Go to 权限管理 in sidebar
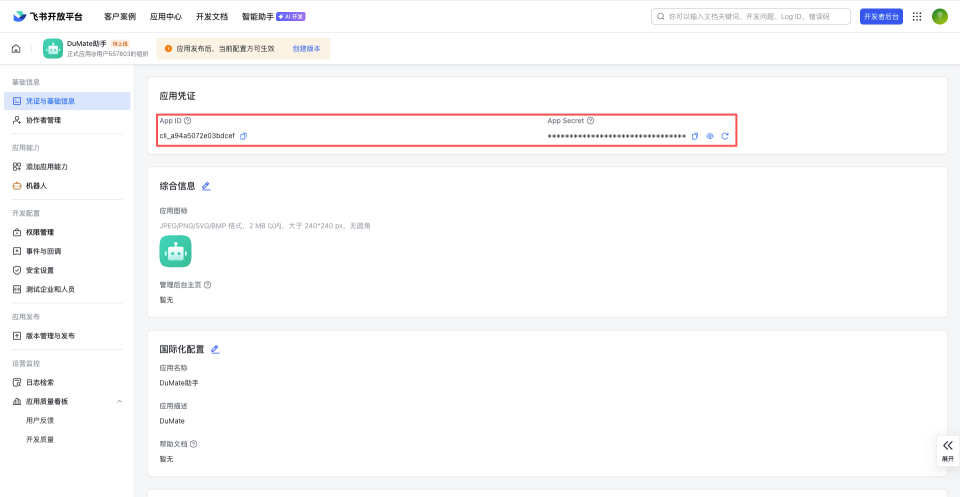This screenshot has height=497, width=960. coord(40,232)
